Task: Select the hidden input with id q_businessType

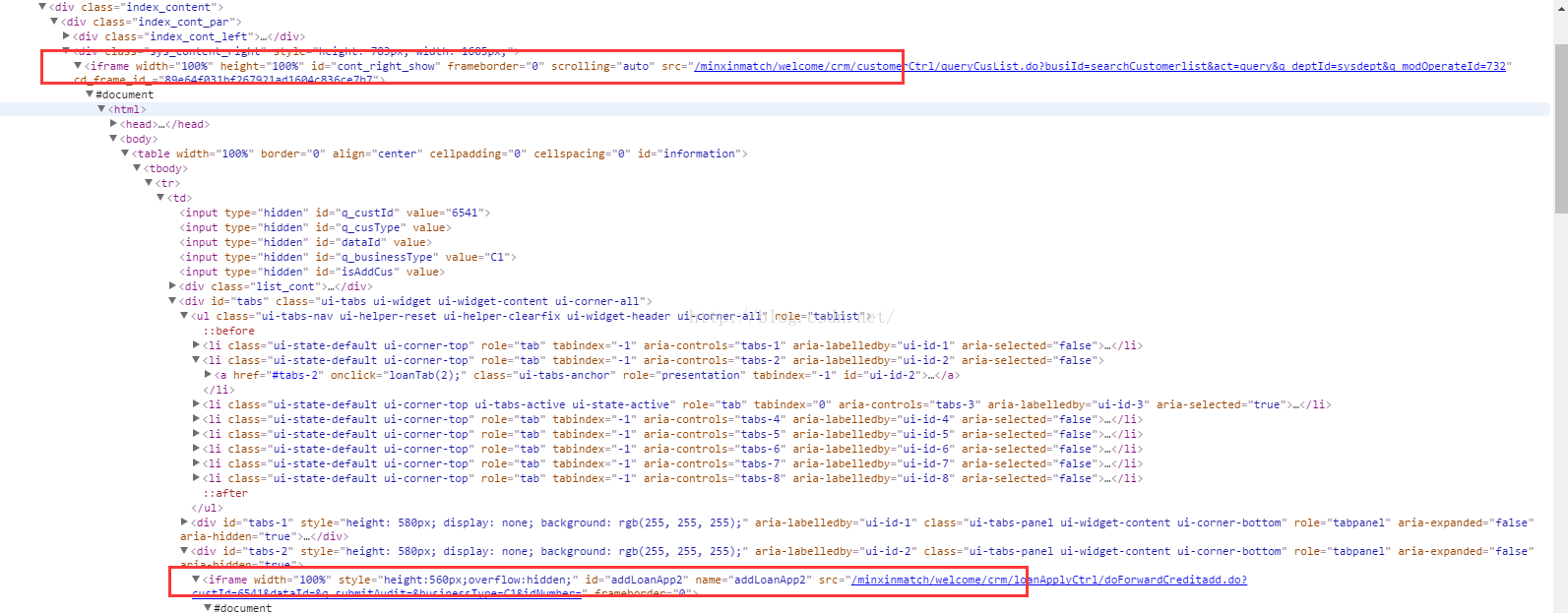Action: [347, 257]
